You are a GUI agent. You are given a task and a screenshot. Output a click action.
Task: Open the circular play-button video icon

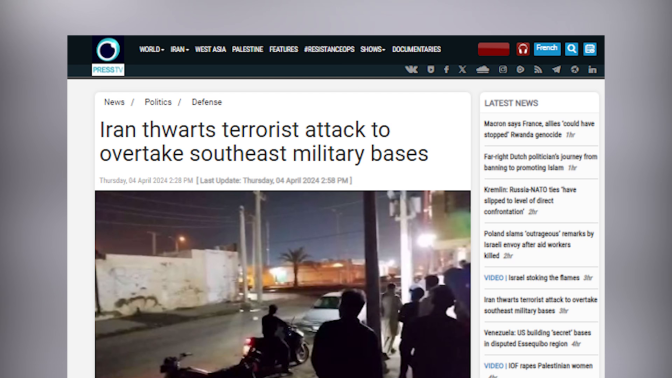pyautogui.click(x=520, y=69)
